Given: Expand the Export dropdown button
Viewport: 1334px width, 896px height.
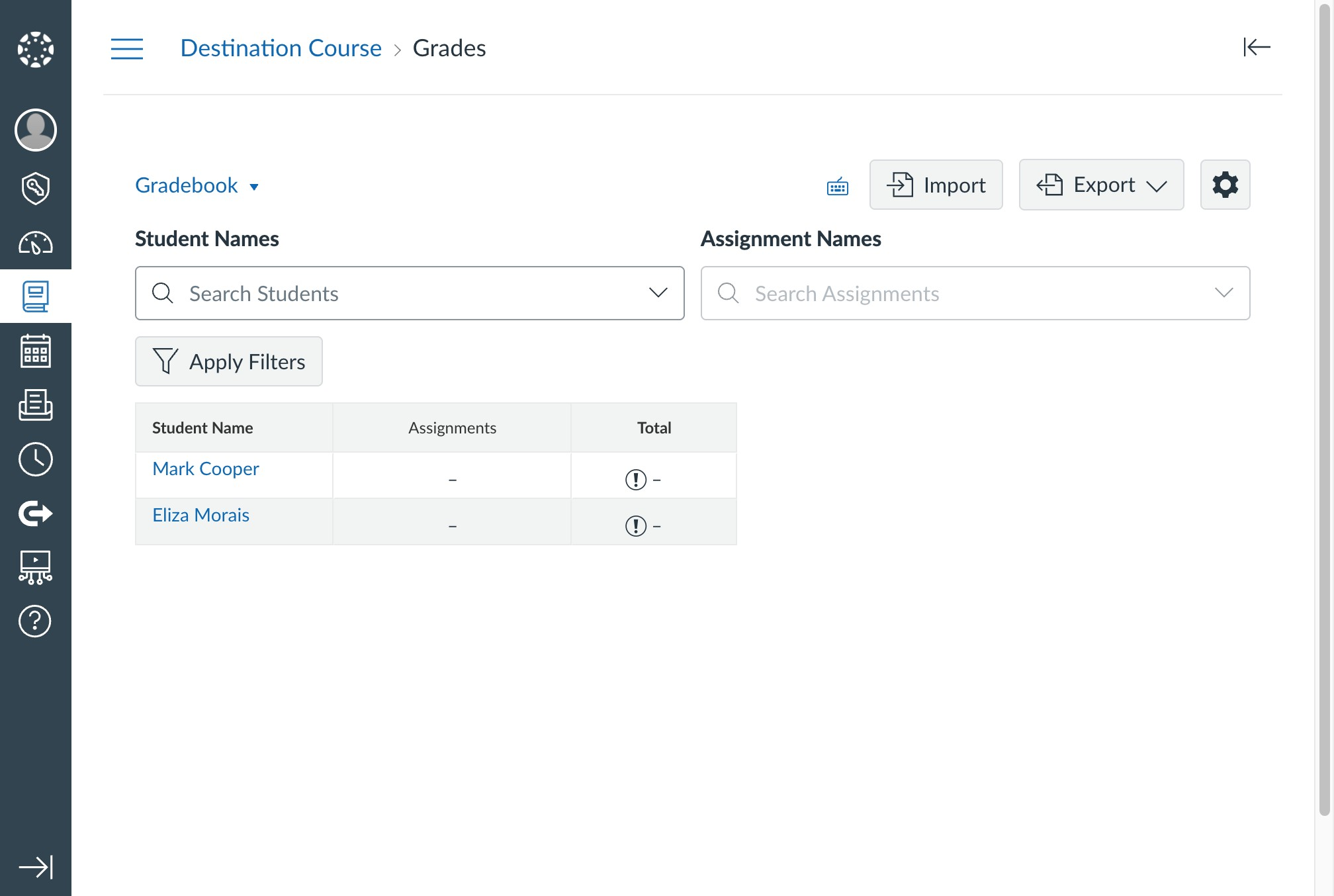Looking at the screenshot, I should (x=1101, y=185).
